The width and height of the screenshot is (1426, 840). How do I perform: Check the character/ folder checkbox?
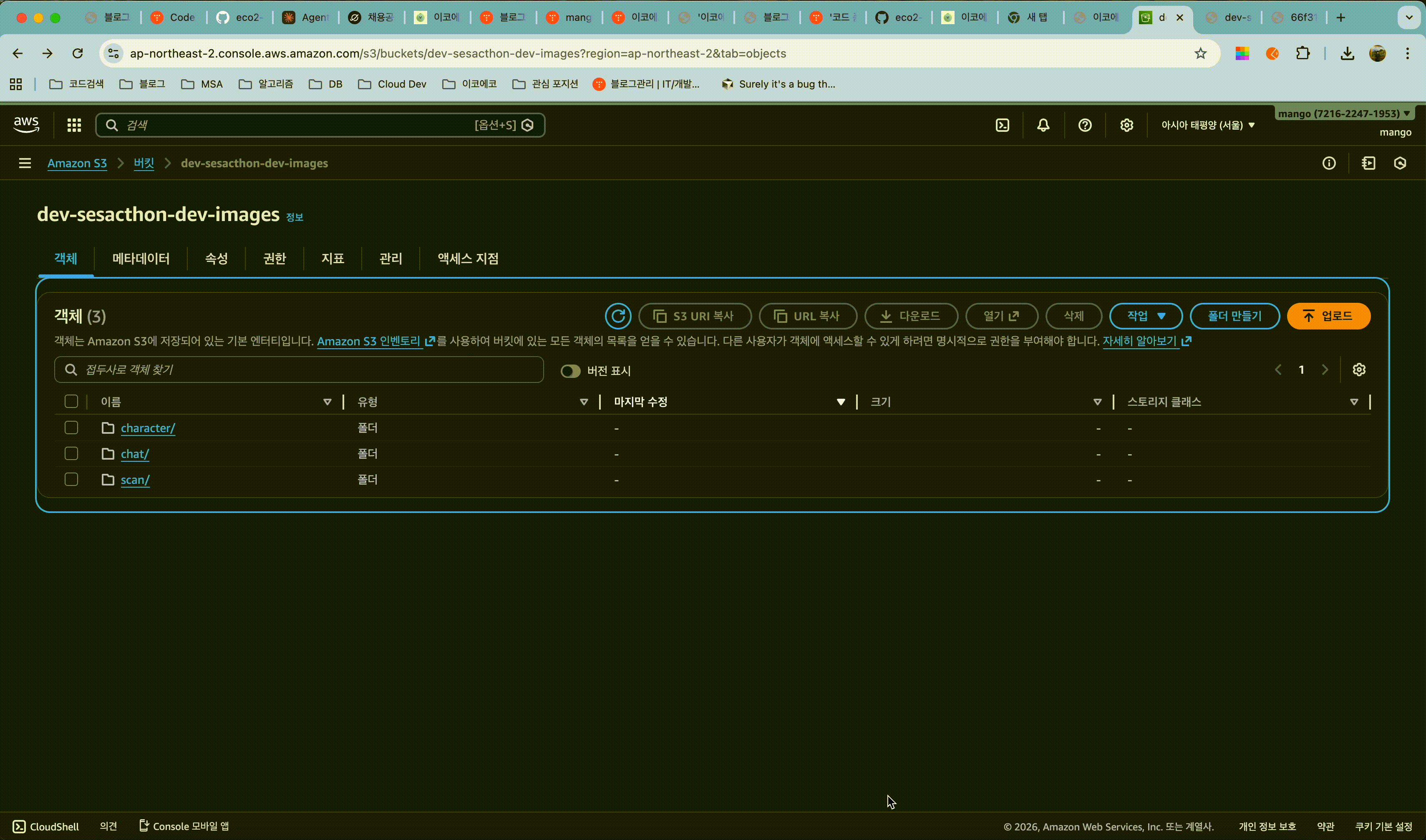pyautogui.click(x=71, y=428)
